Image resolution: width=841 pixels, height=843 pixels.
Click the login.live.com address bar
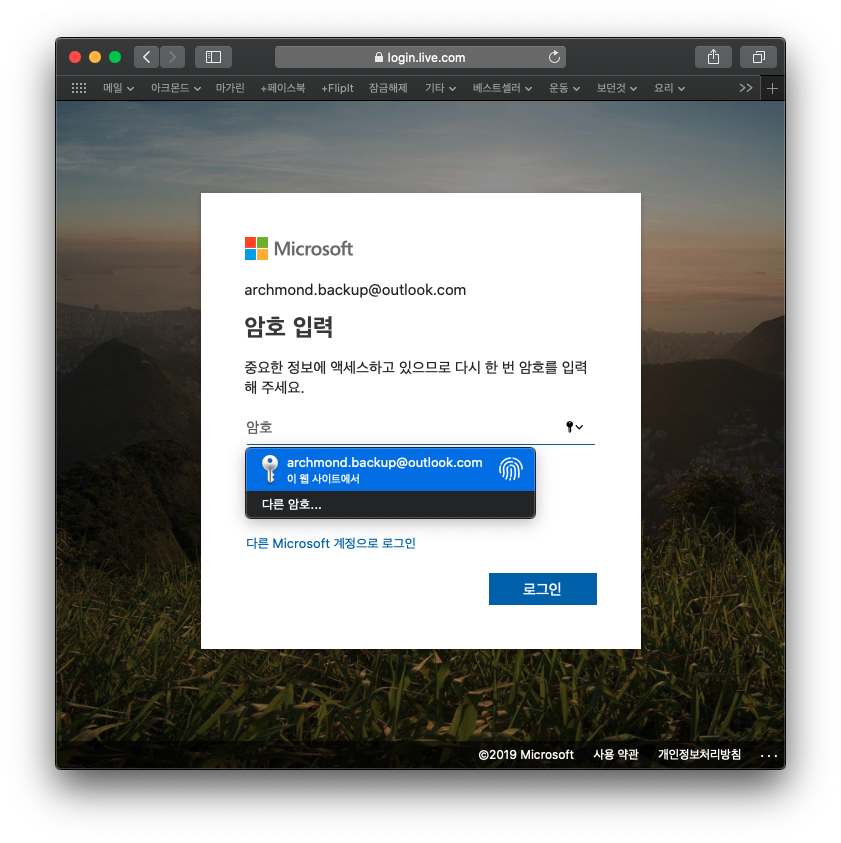(420, 57)
